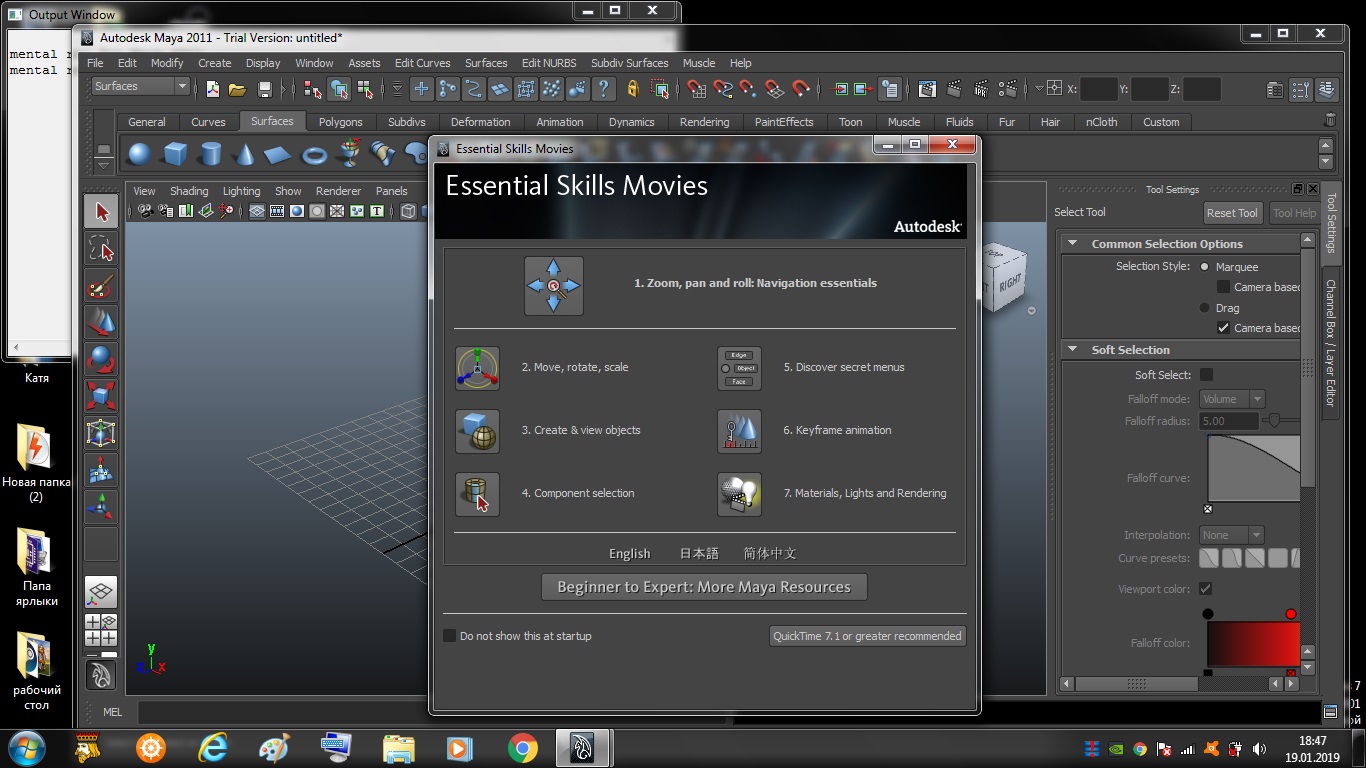
Task: Open the Channel Box / Layer Editor tab
Action: point(1331,342)
